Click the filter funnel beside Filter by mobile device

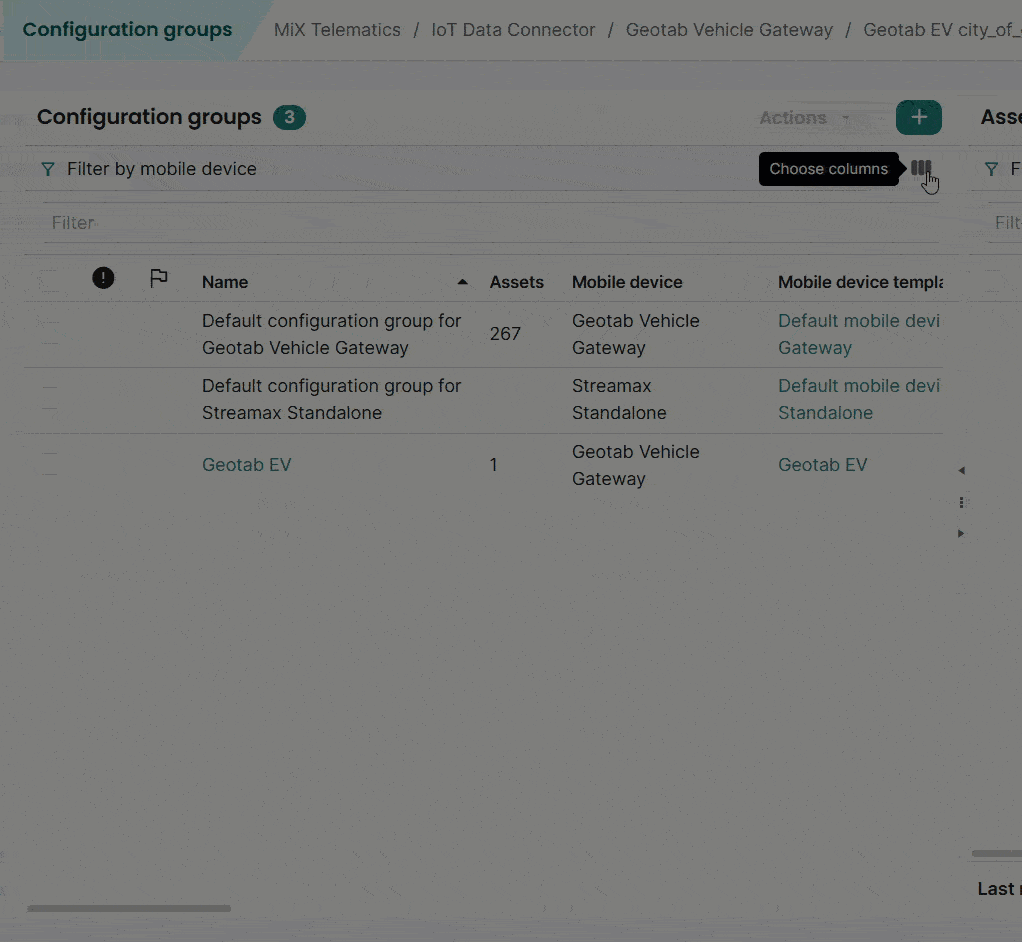click(48, 169)
